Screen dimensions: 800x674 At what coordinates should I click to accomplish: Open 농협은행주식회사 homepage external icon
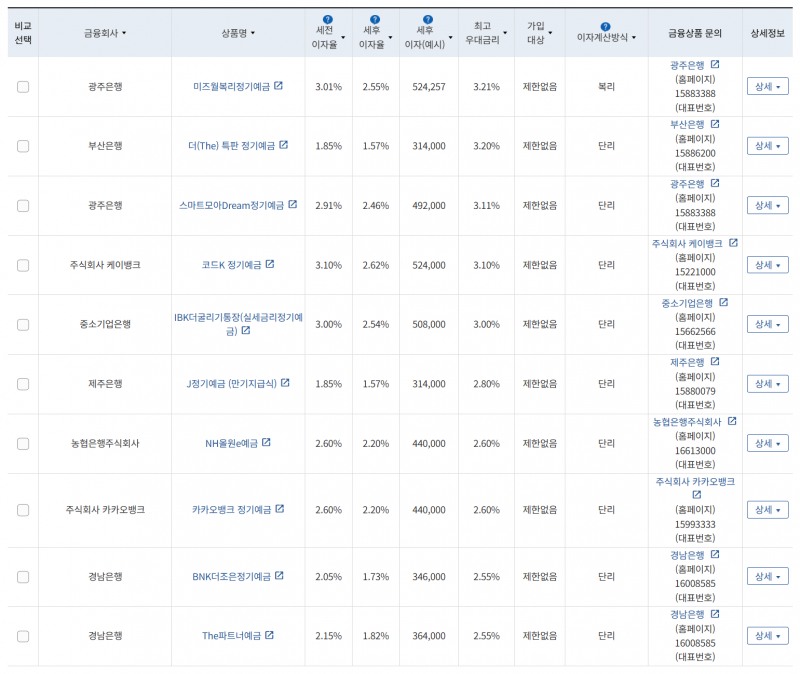pos(732,421)
